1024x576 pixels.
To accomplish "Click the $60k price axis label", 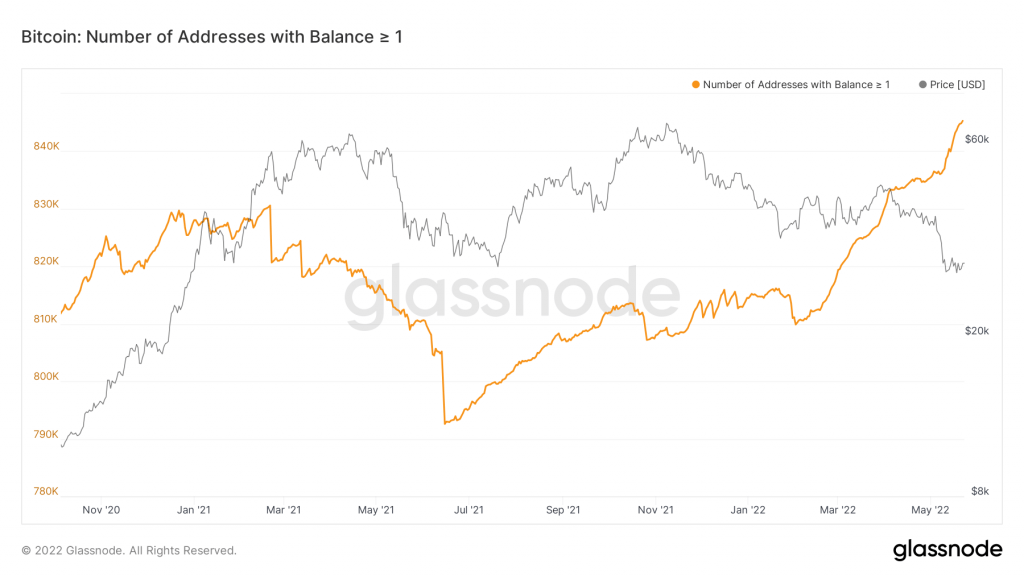I will point(975,139).
